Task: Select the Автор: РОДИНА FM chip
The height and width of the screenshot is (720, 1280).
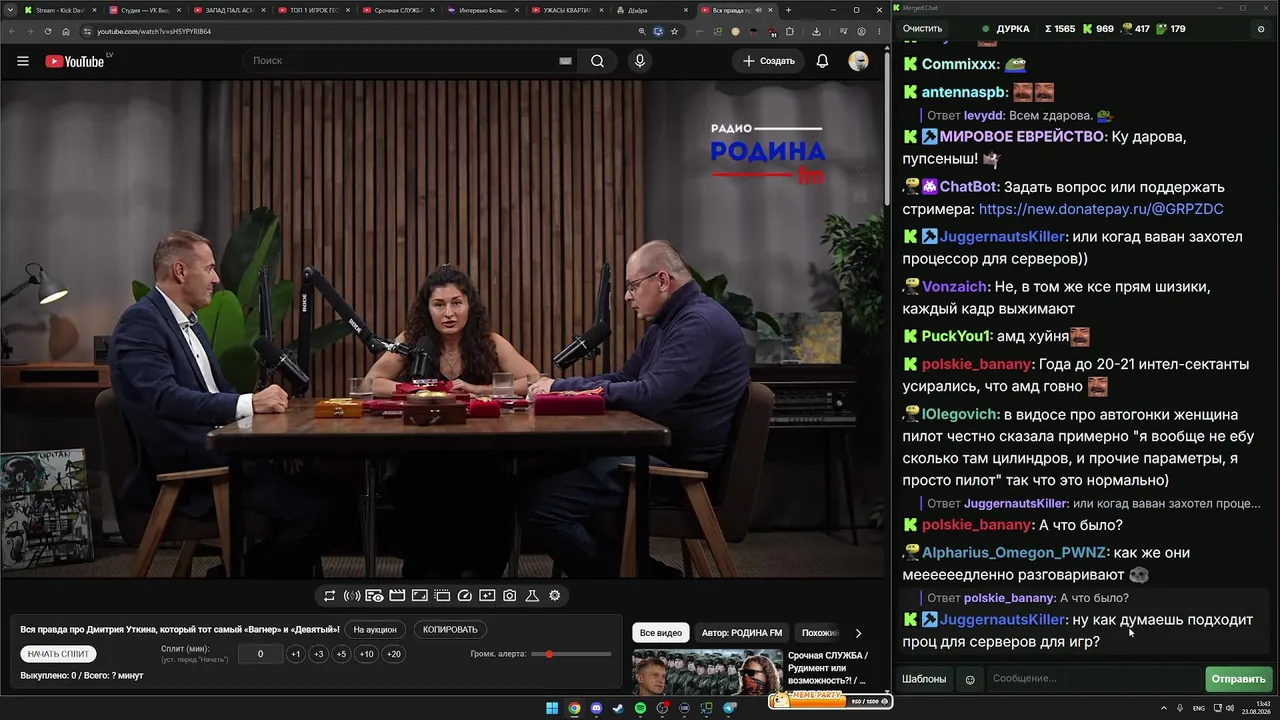Action: (742, 633)
